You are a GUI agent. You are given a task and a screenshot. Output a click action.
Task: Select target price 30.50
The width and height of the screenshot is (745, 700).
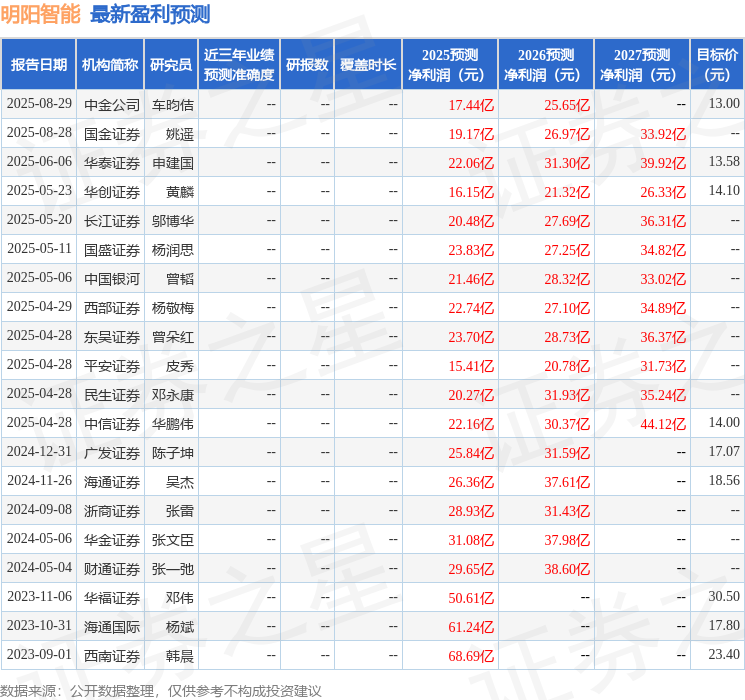724,596
